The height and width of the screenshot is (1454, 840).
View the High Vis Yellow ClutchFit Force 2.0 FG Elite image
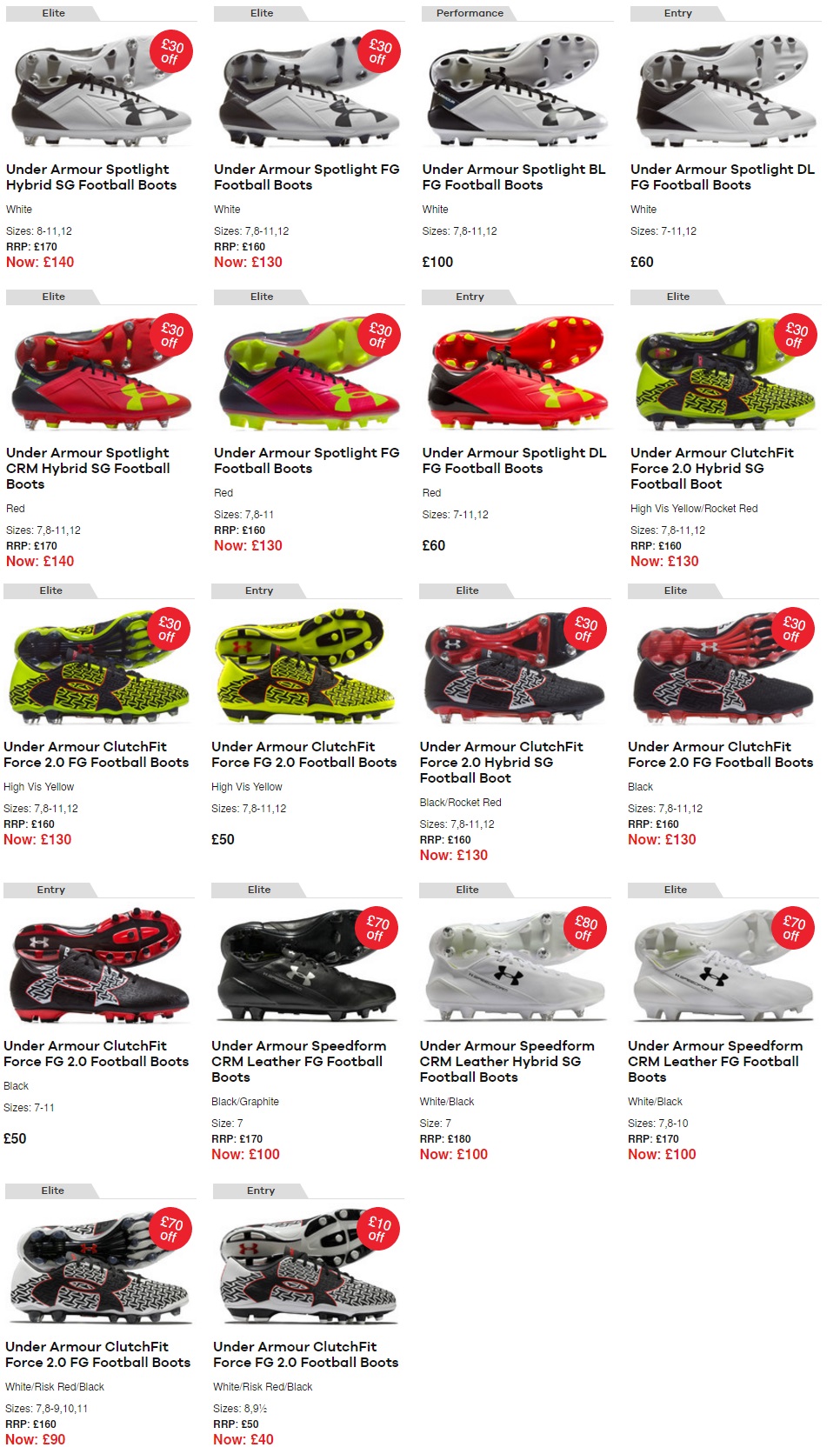click(x=98, y=668)
